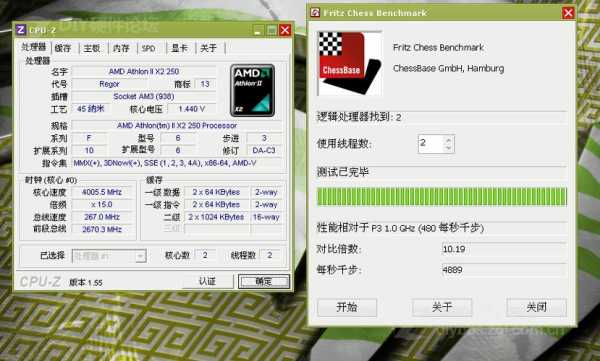Viewport: 600px width, 361px height.
Task: Close the CPU-Z window
Action: (285, 30)
